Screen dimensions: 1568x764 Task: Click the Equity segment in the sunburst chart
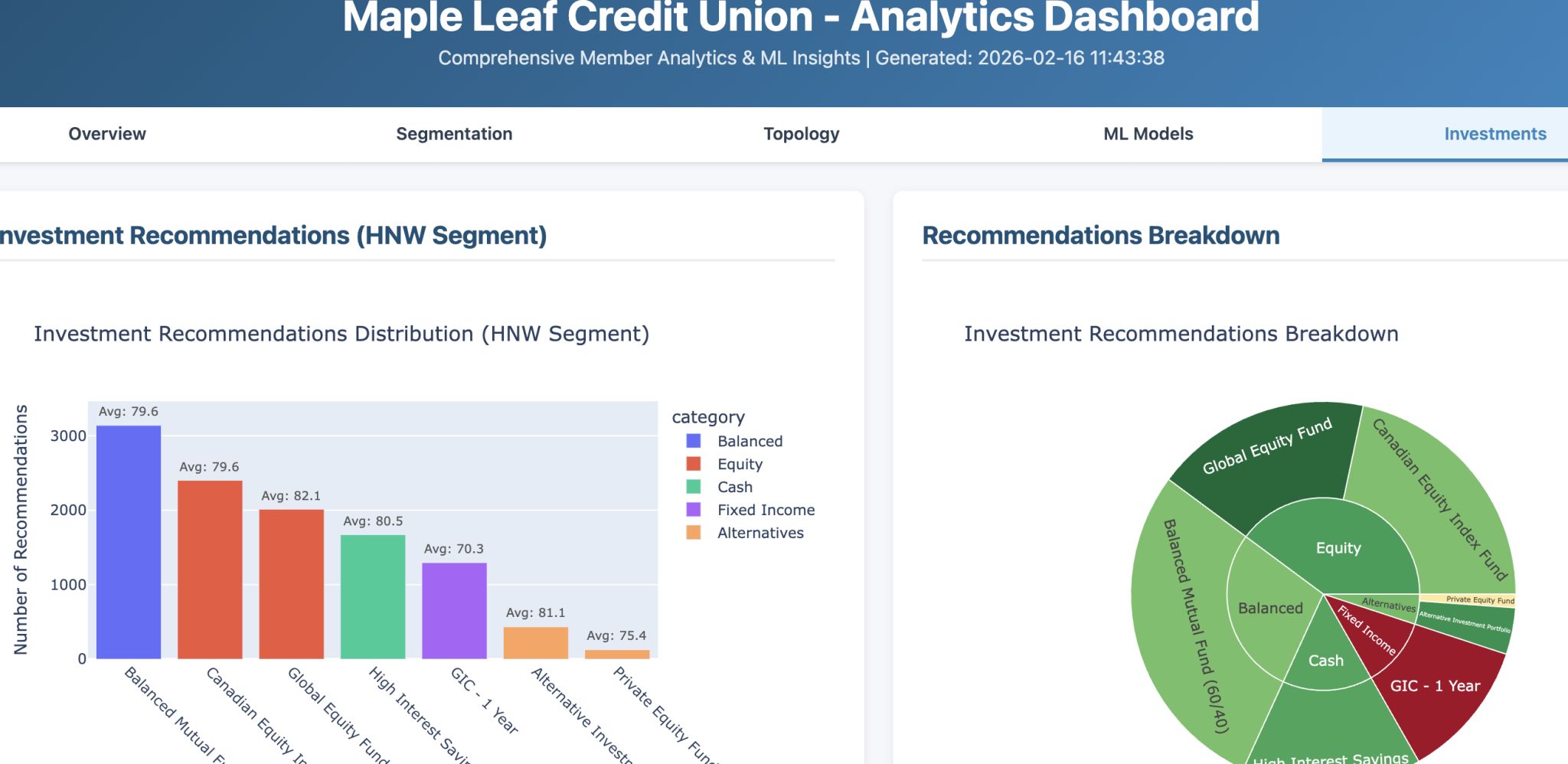coord(1338,548)
